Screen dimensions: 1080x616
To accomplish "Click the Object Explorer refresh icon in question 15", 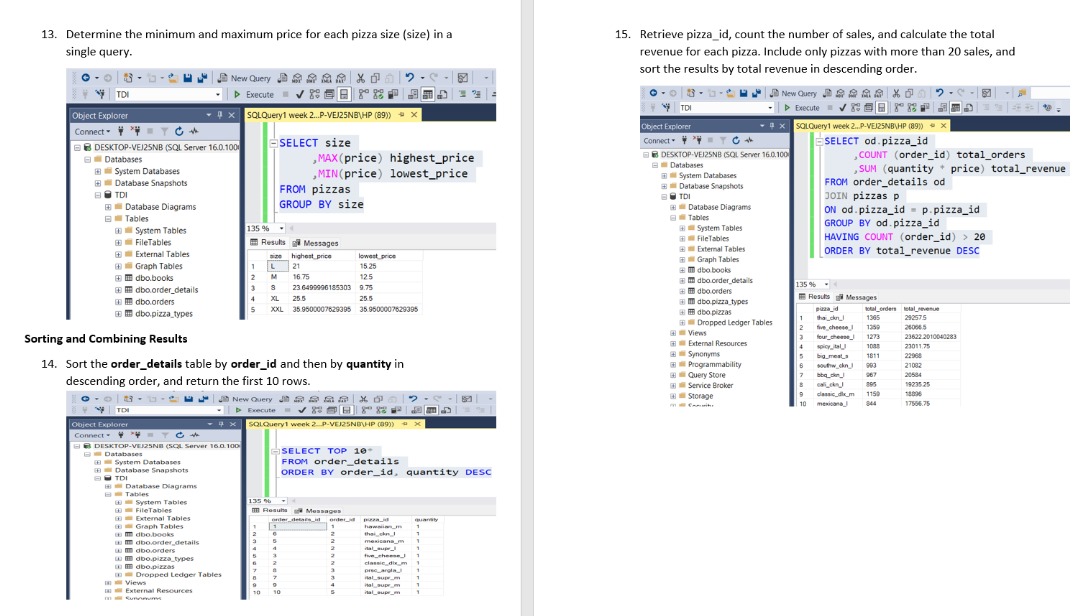I will point(736,140).
